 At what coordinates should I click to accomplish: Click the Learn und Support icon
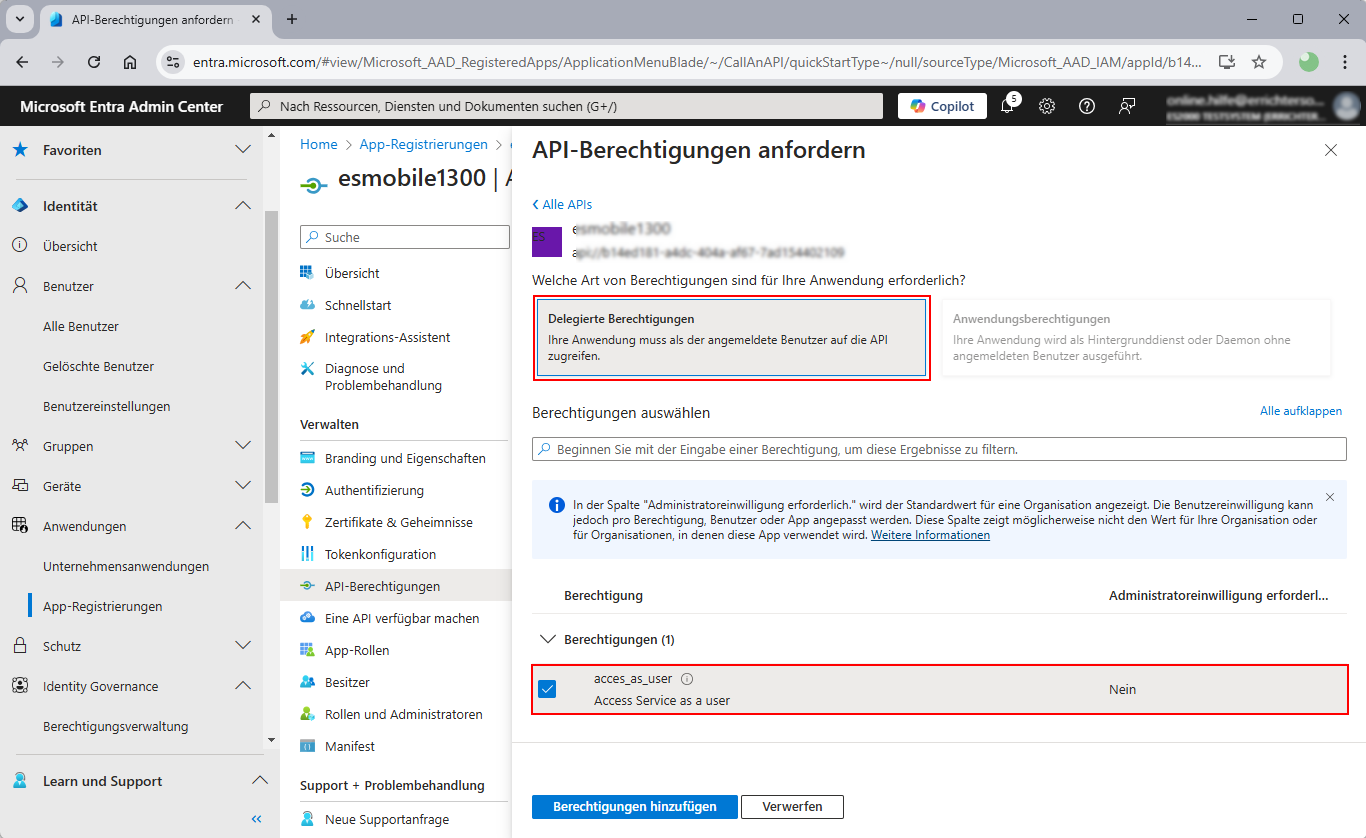[x=20, y=781]
